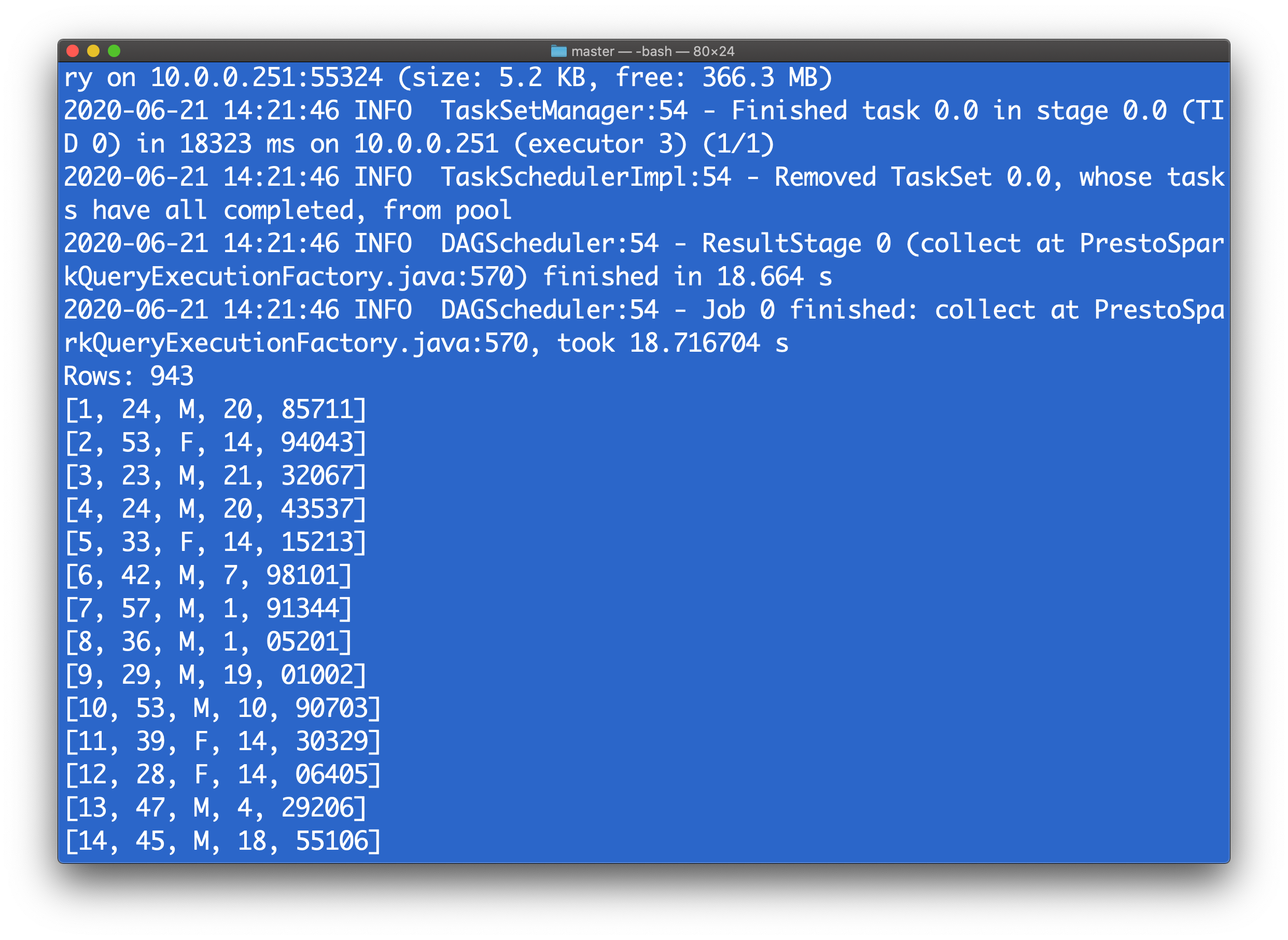Click the red close button
1288x940 pixels.
73,51
